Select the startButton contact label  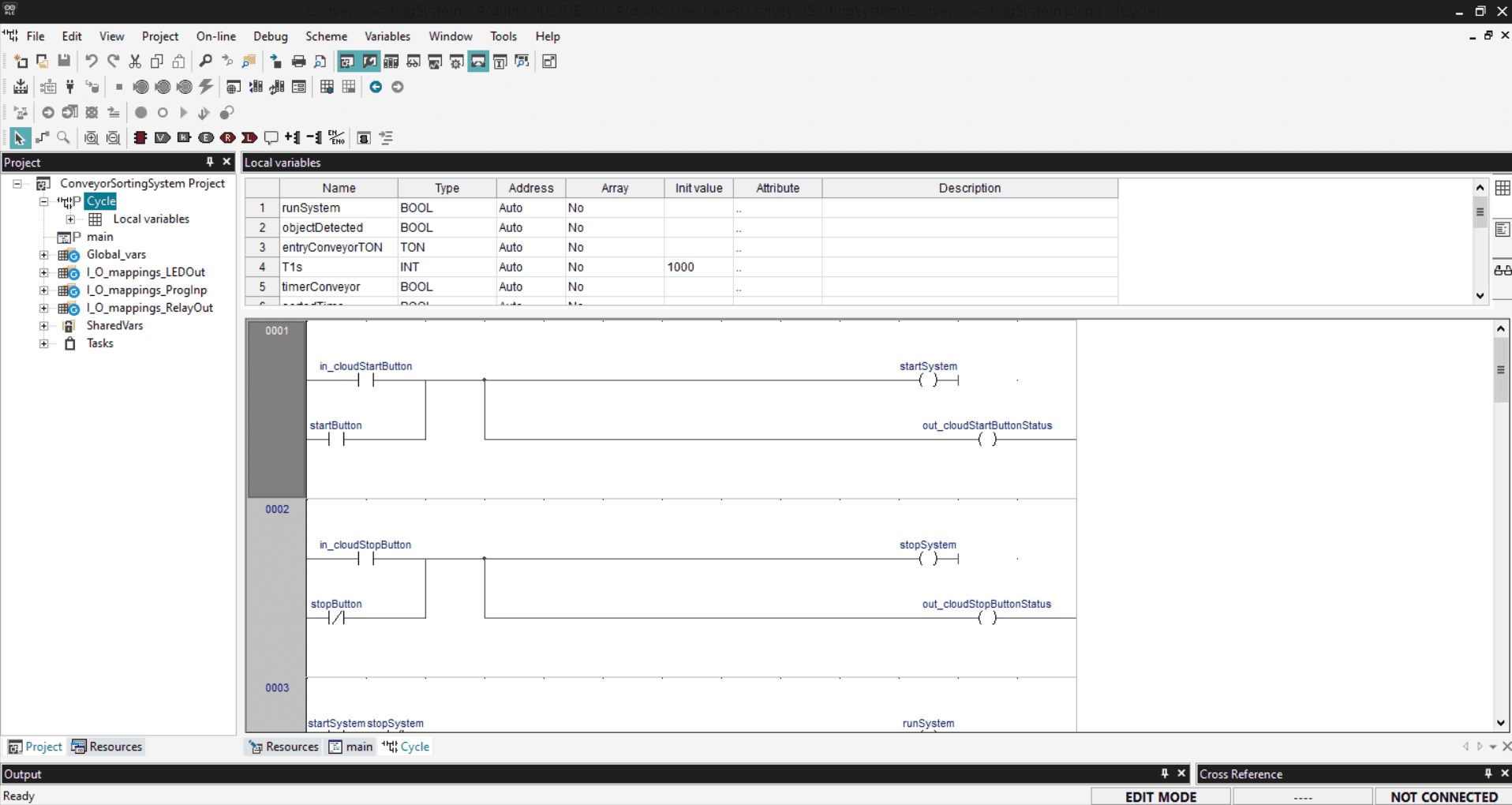click(336, 425)
